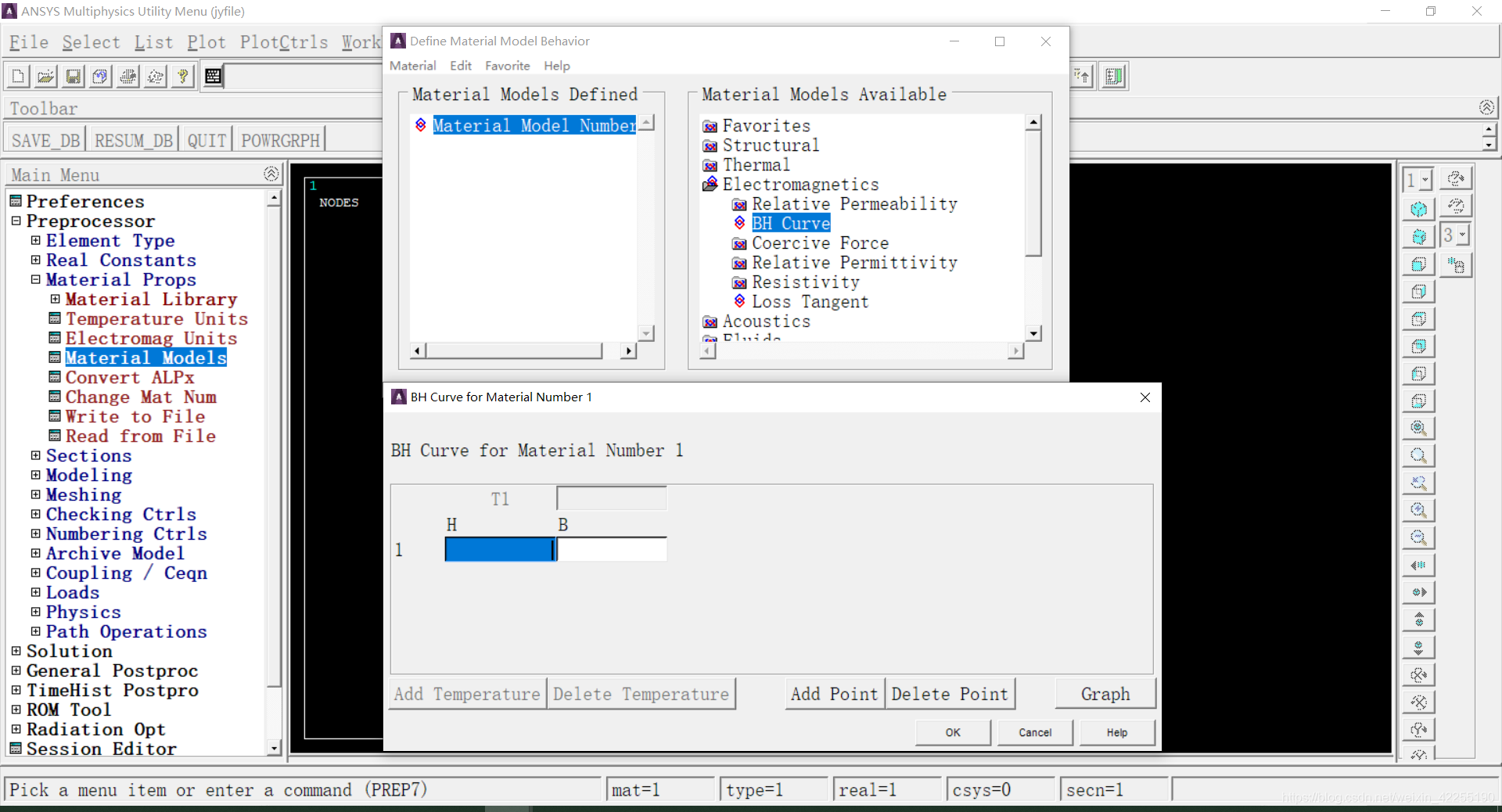Click the Zoom Out magnifier icon
This screenshot has width=1502, height=812.
click(1418, 538)
